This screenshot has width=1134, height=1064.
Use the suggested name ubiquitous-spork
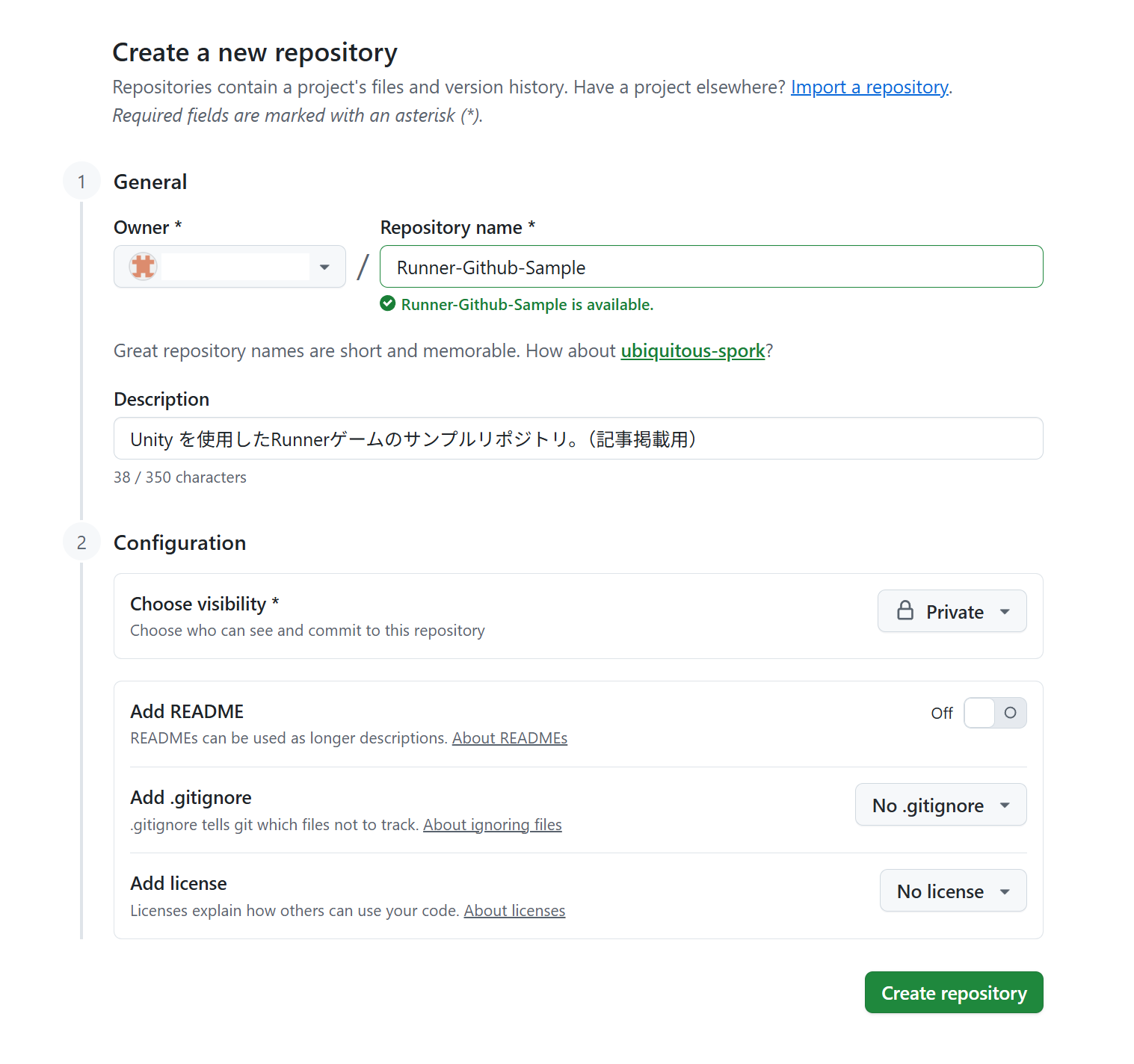pyautogui.click(x=692, y=350)
